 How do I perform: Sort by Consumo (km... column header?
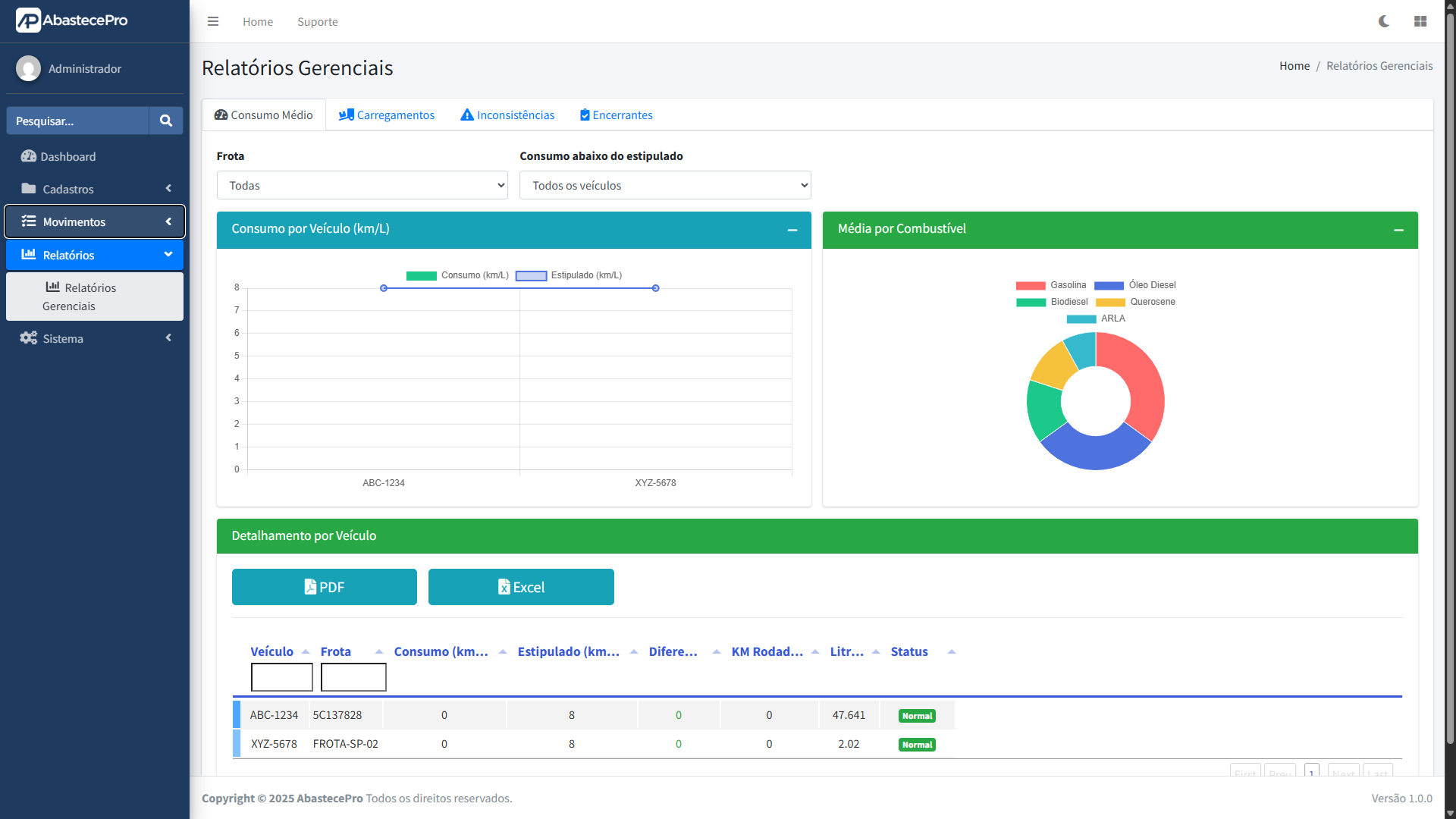[x=441, y=652]
